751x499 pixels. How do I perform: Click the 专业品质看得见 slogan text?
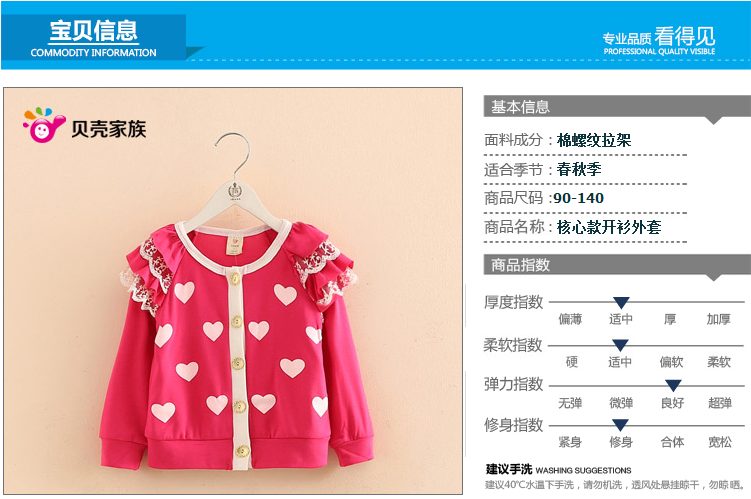pos(659,40)
